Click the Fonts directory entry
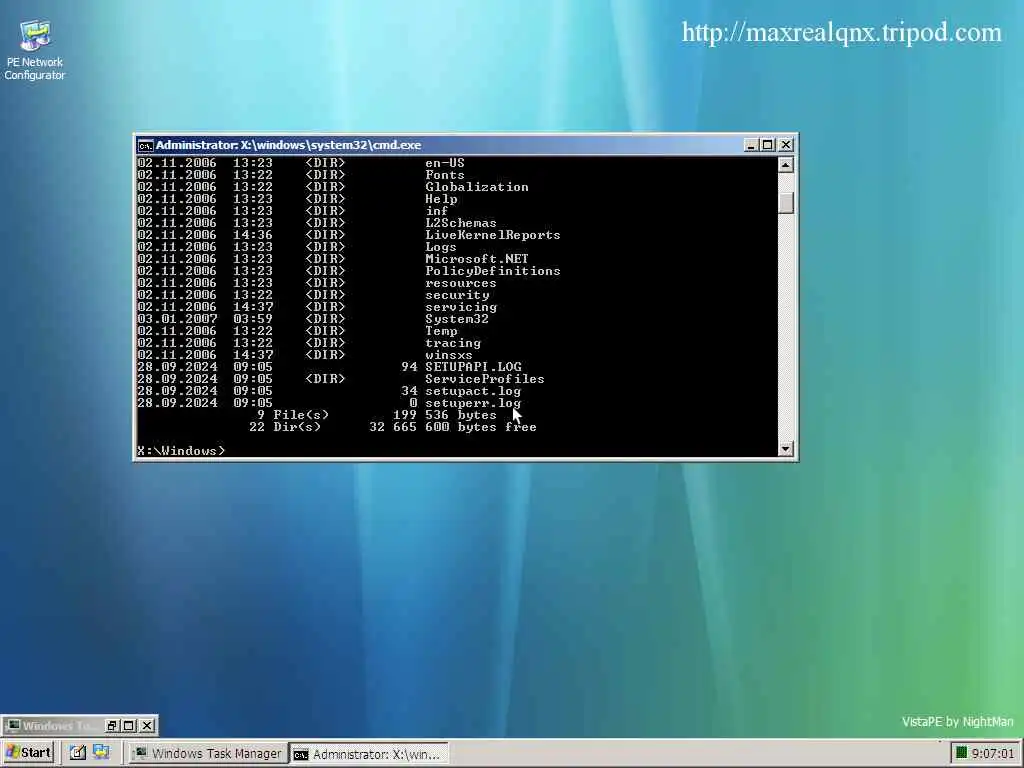The width and height of the screenshot is (1024, 768). (445, 174)
